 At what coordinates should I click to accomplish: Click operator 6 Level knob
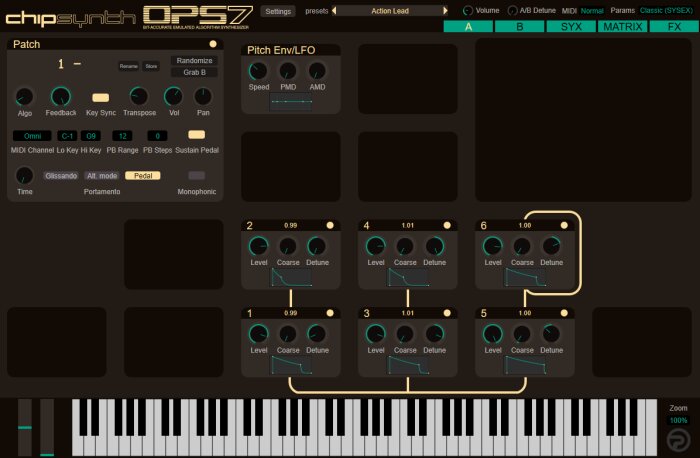492,246
